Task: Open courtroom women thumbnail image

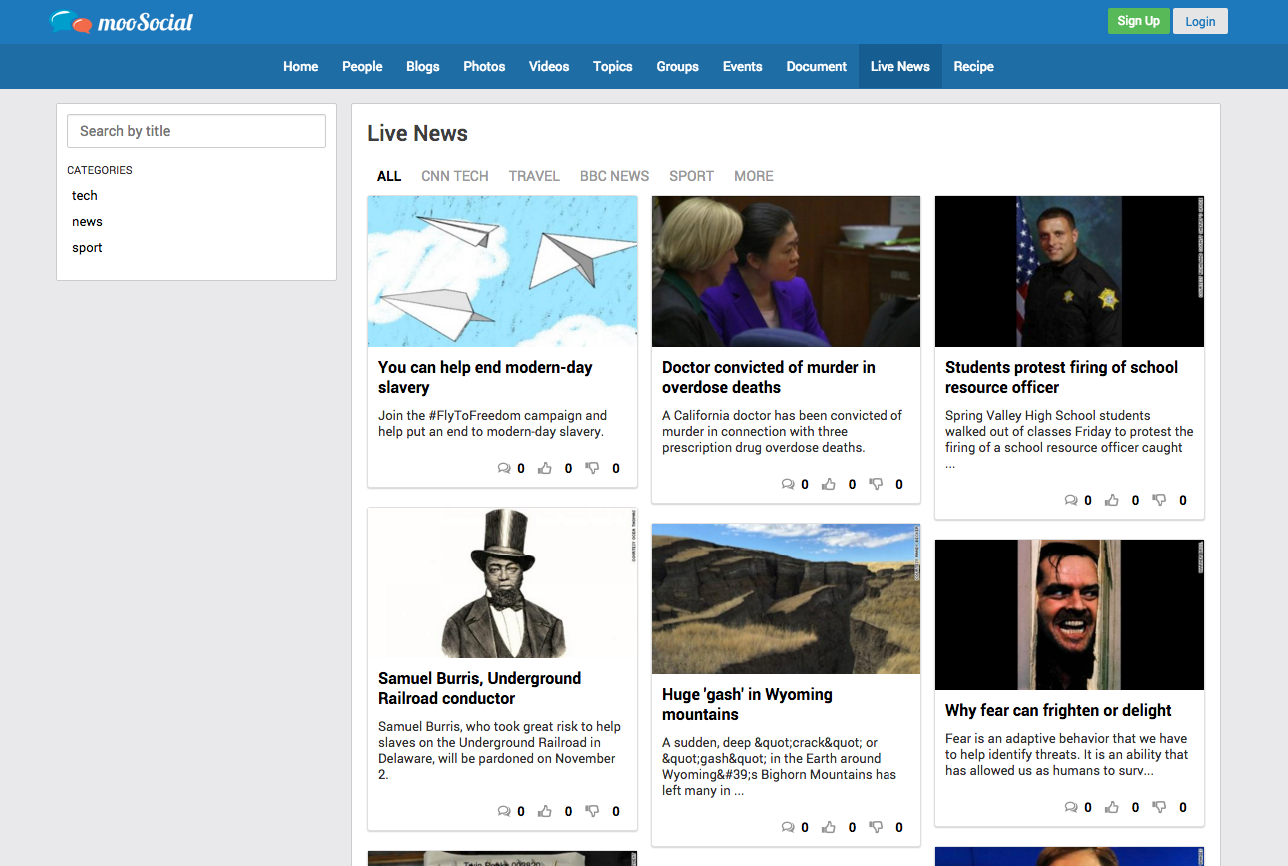Action: [786, 271]
